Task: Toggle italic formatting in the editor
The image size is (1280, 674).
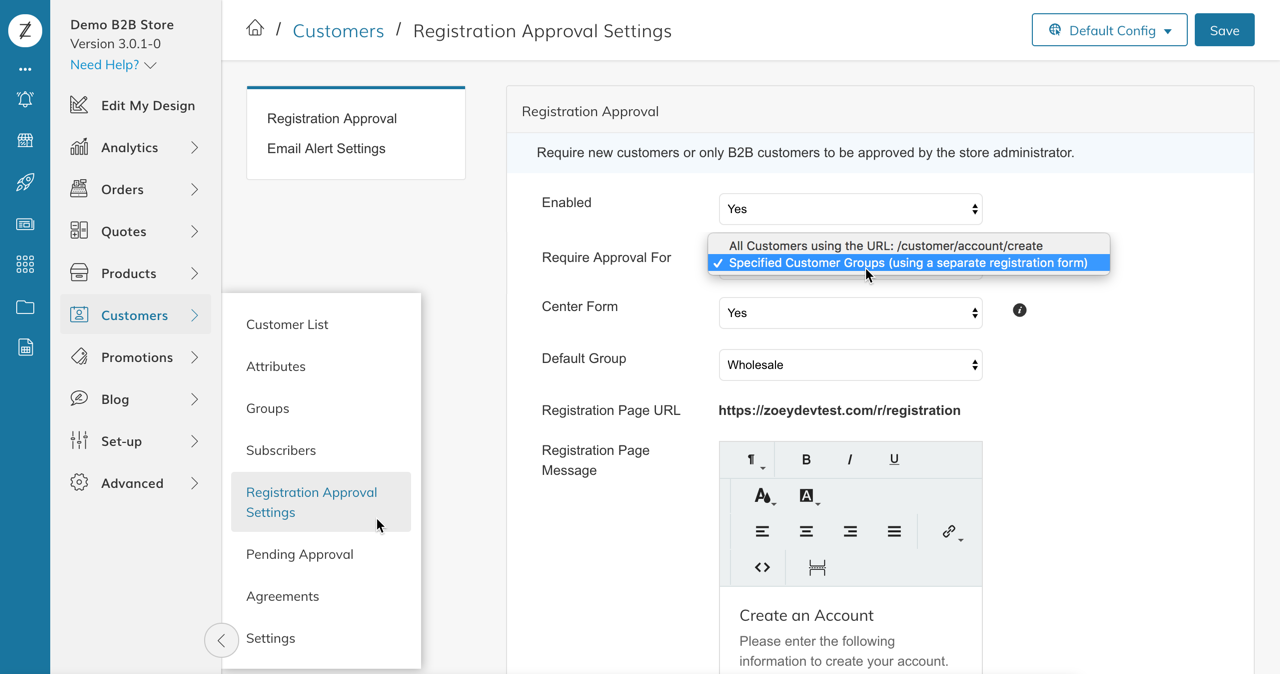Action: click(x=850, y=460)
